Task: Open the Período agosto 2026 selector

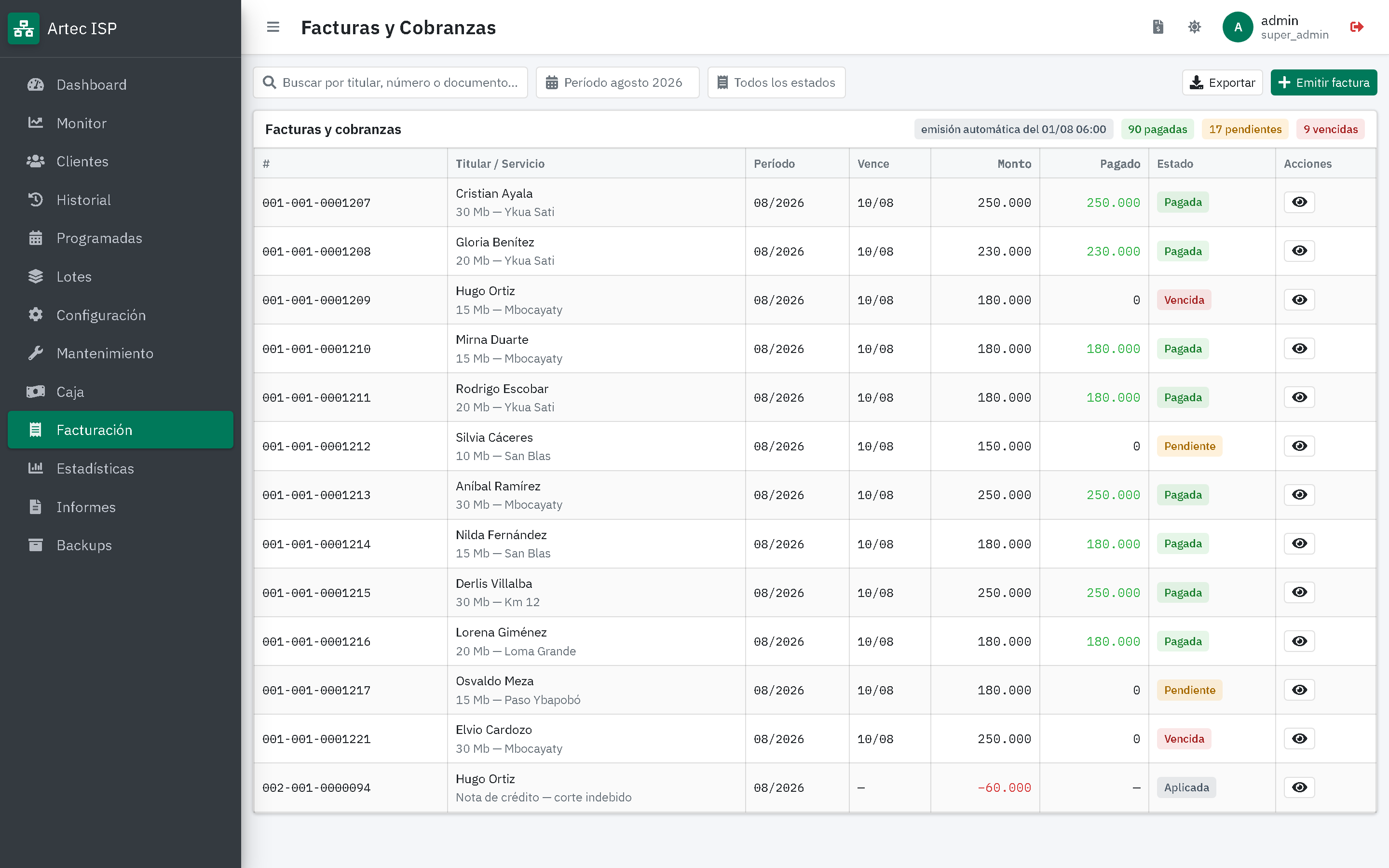Action: 618,82
